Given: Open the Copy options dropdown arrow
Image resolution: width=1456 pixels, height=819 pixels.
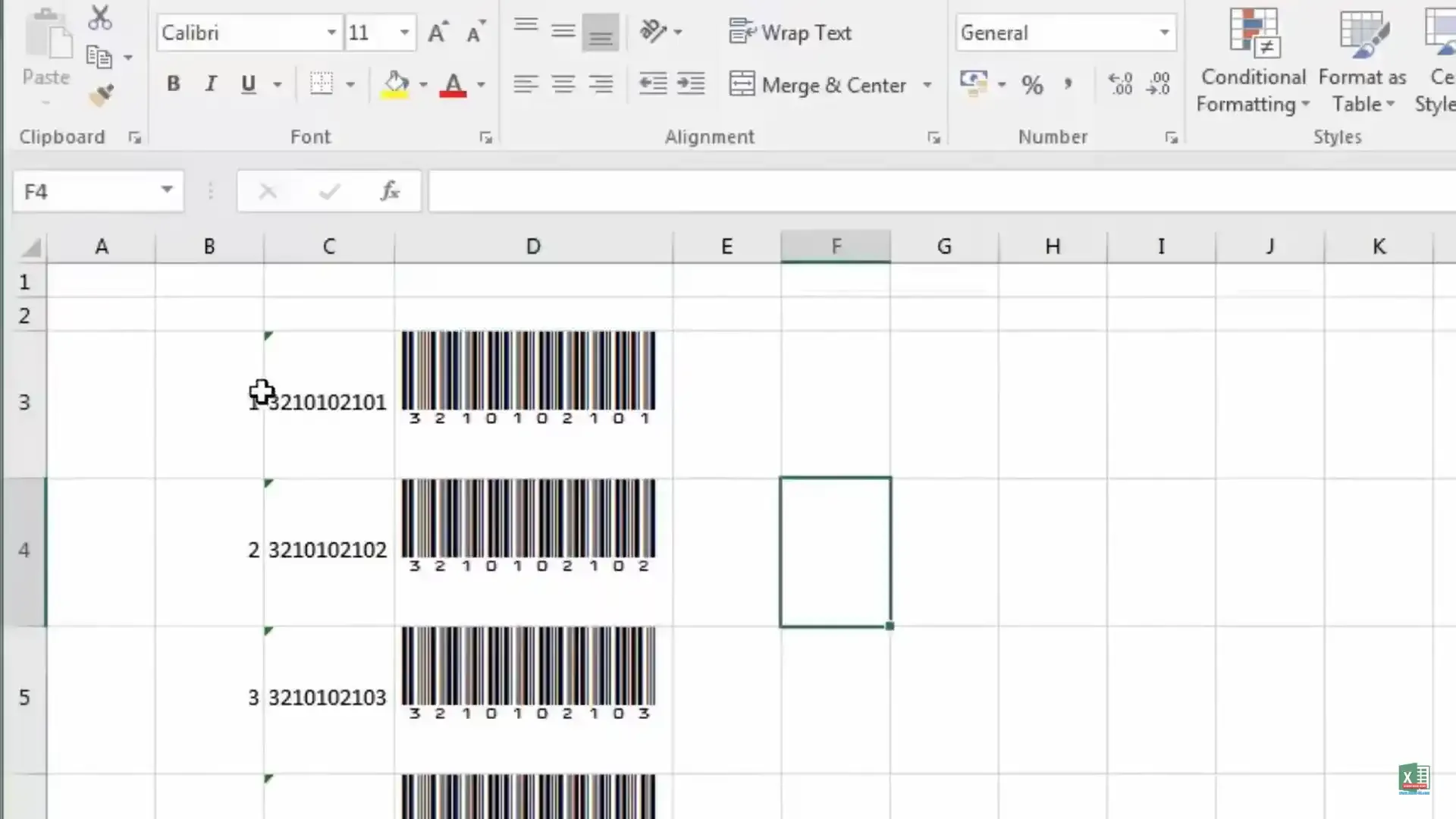Looking at the screenshot, I should pyautogui.click(x=128, y=58).
